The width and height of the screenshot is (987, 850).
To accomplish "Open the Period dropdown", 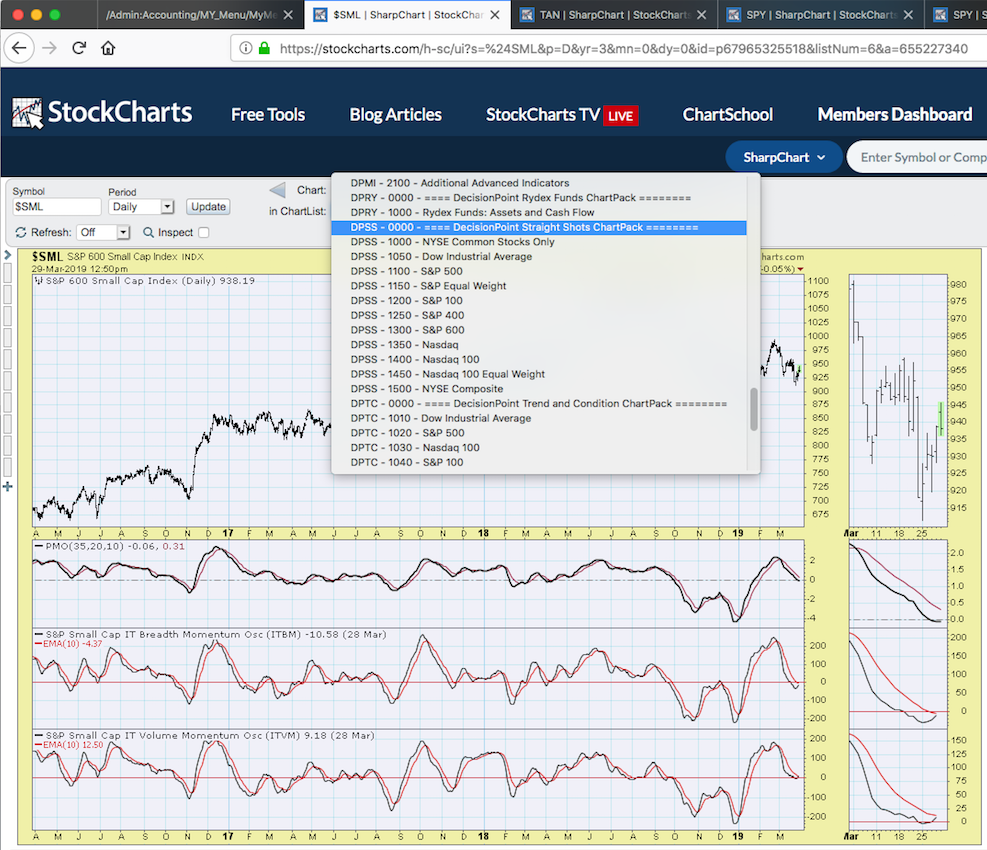I will tap(141, 207).
